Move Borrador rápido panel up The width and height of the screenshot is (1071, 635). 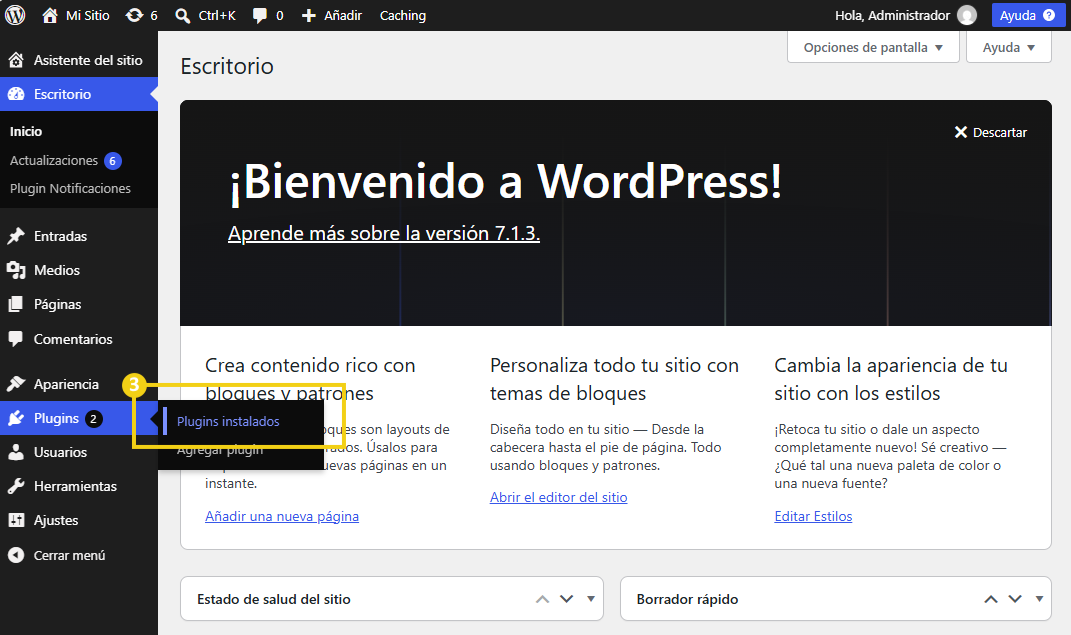tap(990, 599)
